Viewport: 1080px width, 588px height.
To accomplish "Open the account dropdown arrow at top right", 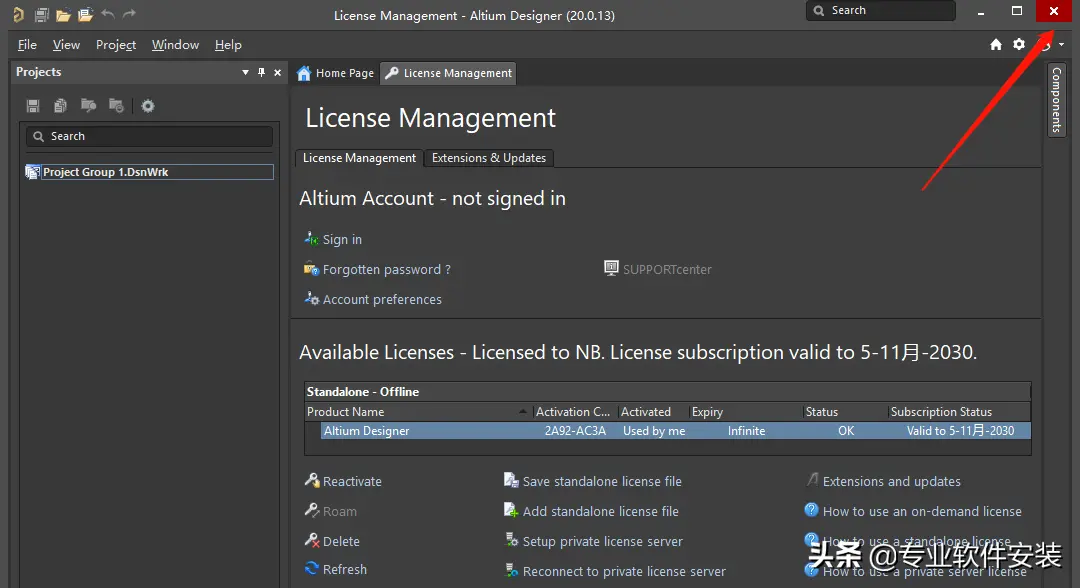I will click(x=1061, y=45).
